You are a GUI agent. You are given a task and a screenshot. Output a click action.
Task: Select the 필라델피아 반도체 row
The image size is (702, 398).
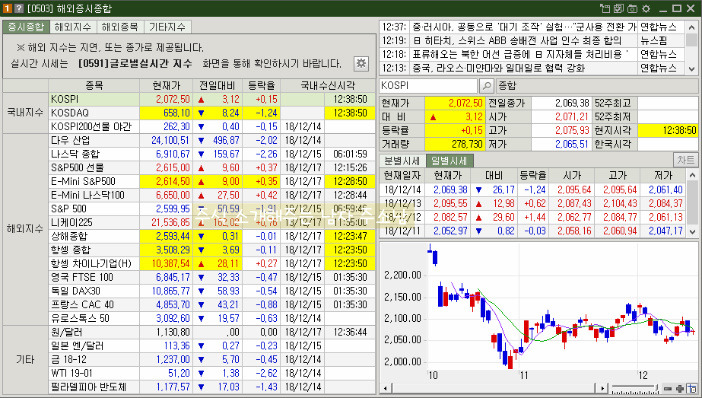click(212, 387)
